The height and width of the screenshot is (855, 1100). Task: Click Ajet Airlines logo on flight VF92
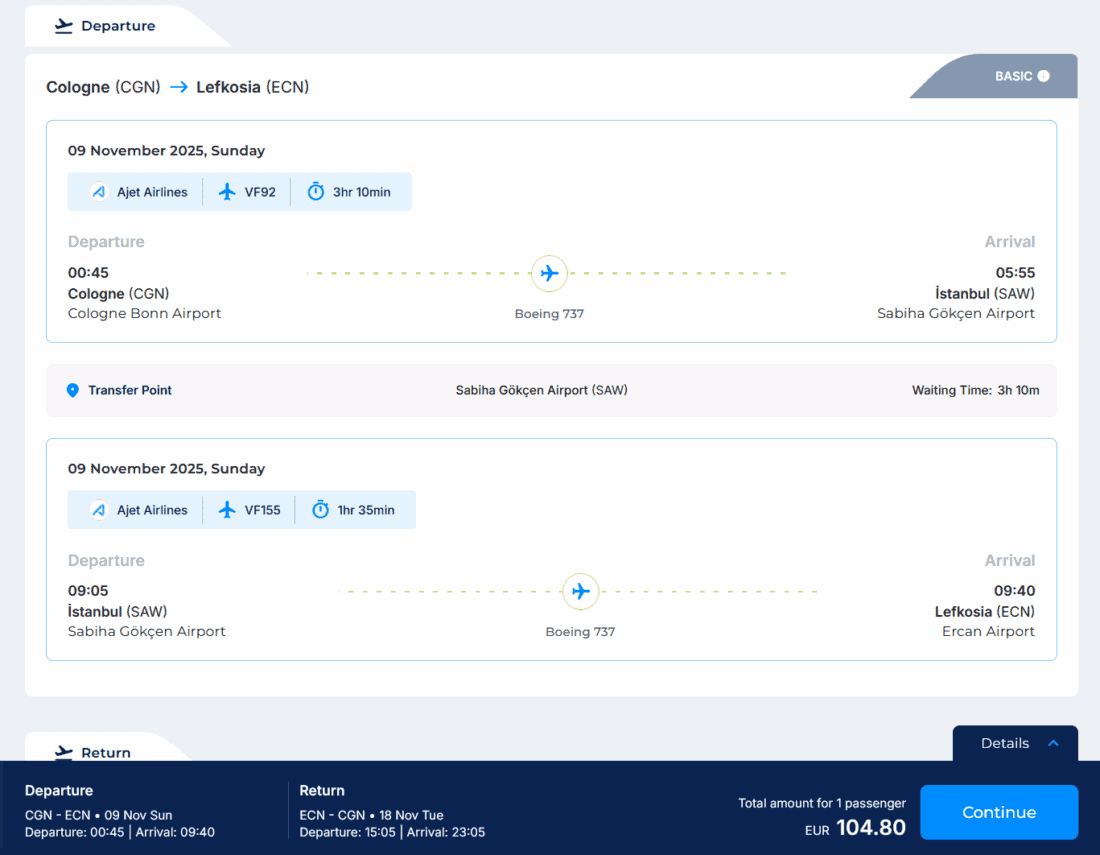(98, 192)
